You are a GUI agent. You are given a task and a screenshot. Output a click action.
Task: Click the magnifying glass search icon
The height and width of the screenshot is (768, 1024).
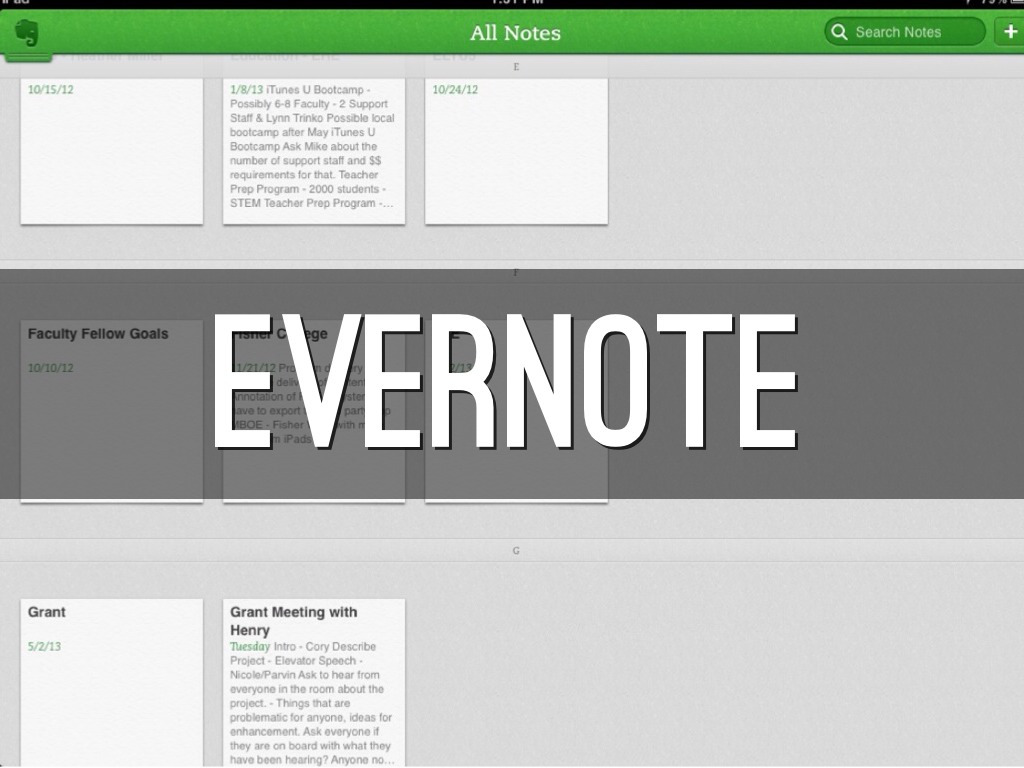pos(840,32)
